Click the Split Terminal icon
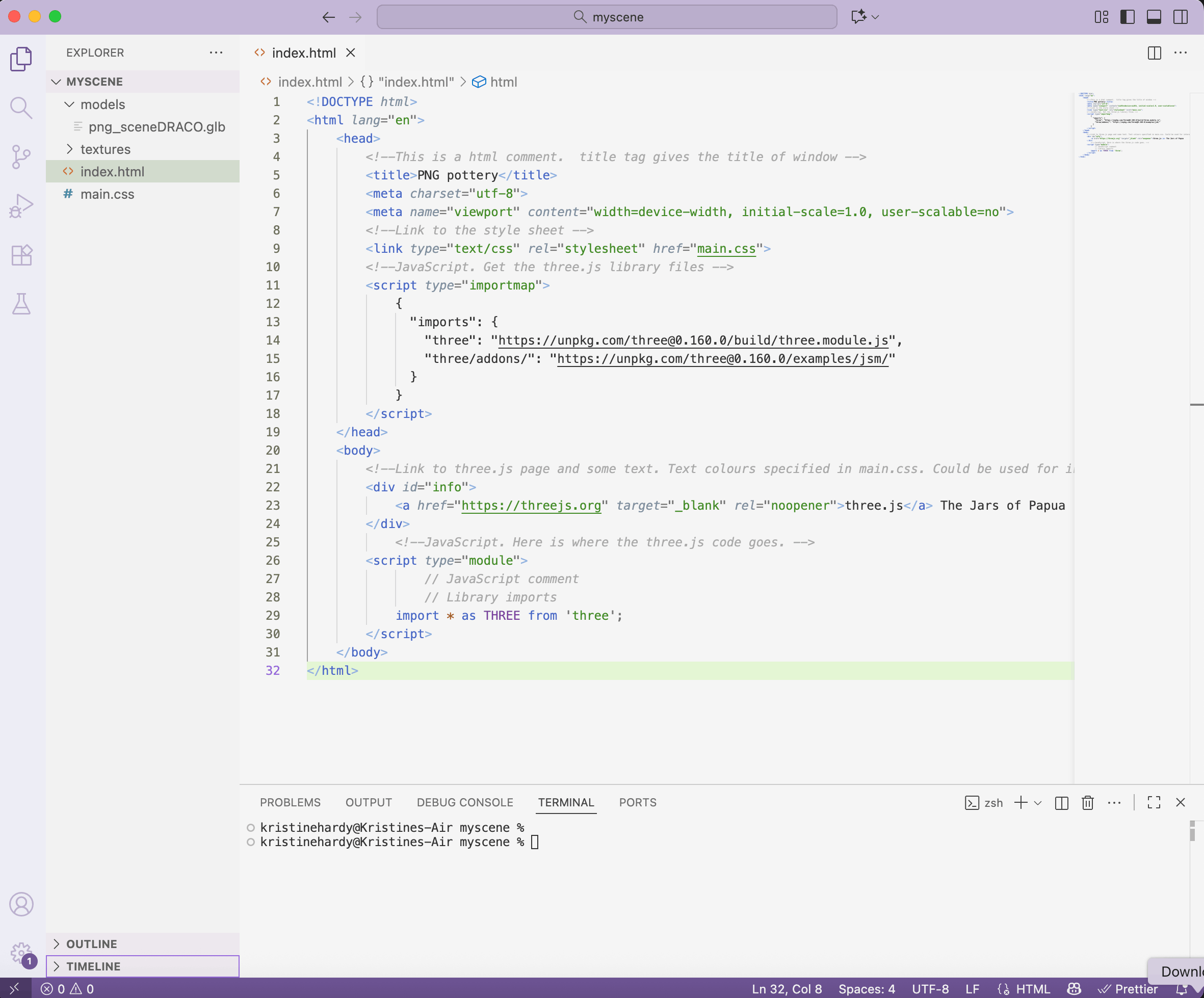The image size is (1204, 998). (x=1061, y=802)
